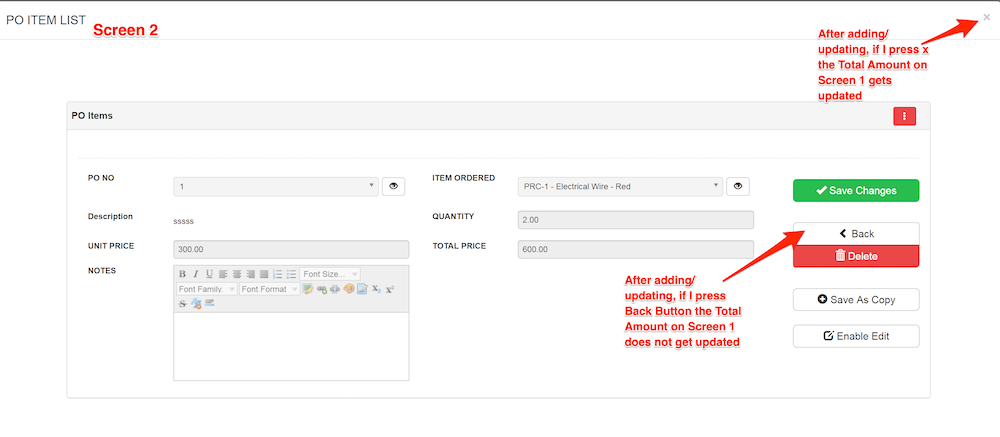Click the add image icon in editor

tap(308, 289)
